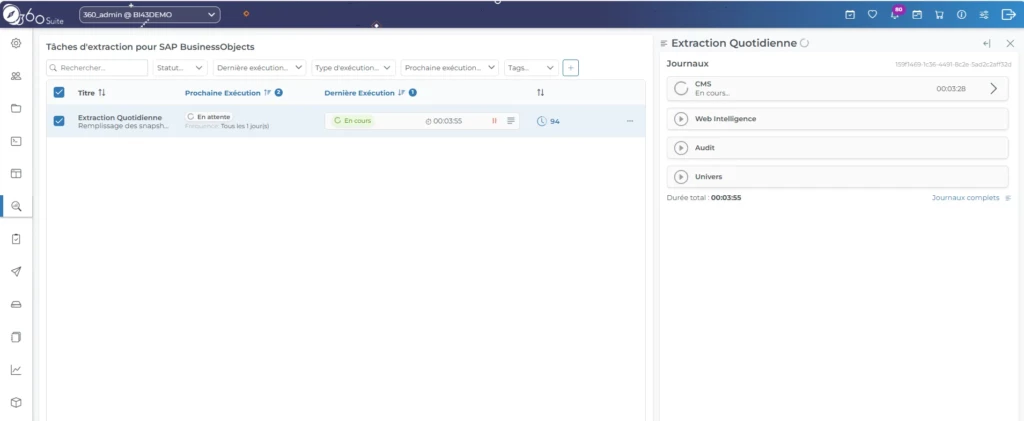Start the Web Intelligence extraction play icon
This screenshot has height=421, width=1024.
[681, 119]
